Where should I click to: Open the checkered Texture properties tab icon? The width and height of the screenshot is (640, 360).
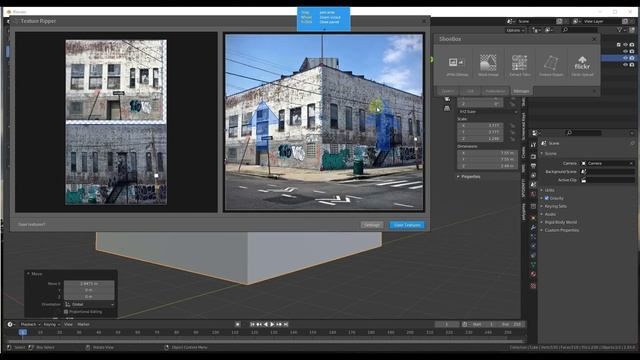point(533,286)
